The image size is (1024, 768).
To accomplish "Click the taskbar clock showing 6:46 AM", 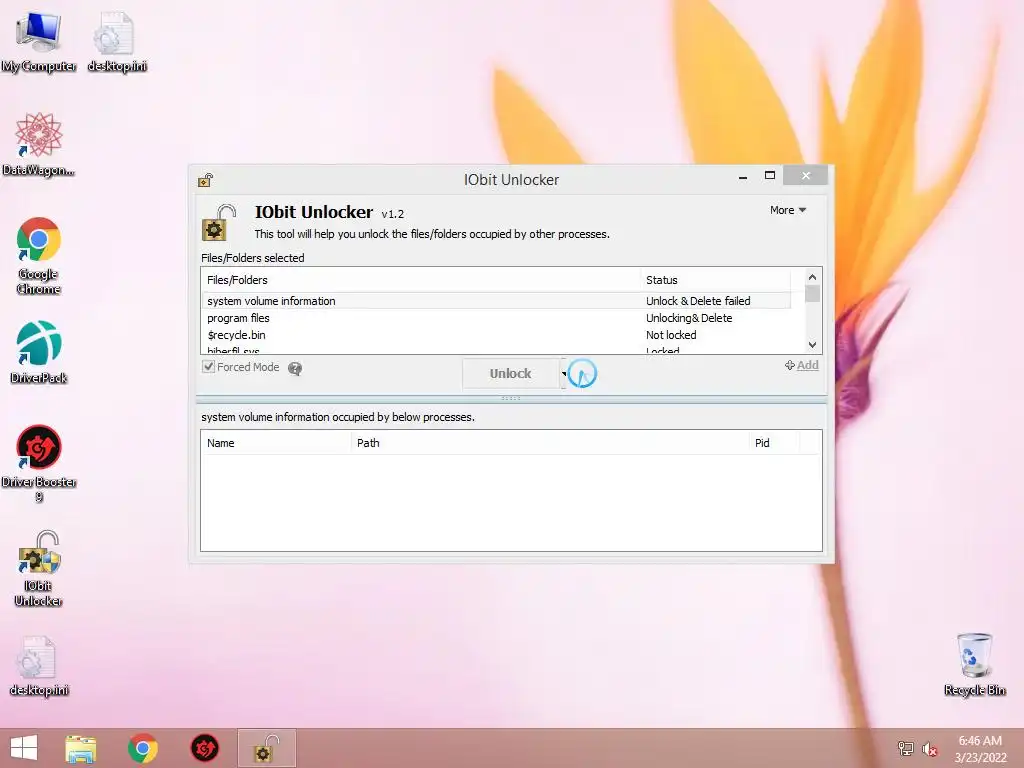I will coord(980,749).
